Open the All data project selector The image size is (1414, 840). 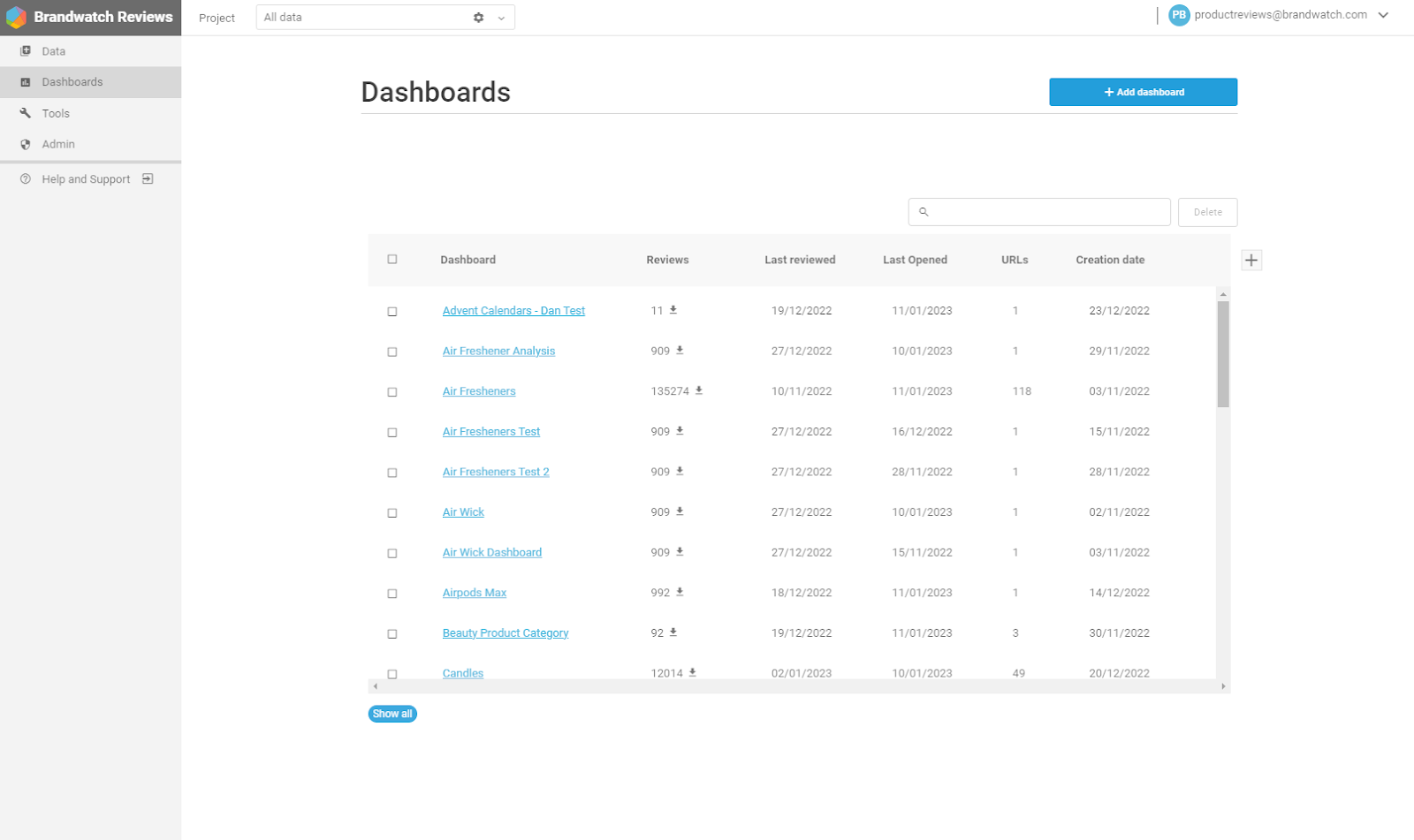(x=385, y=18)
